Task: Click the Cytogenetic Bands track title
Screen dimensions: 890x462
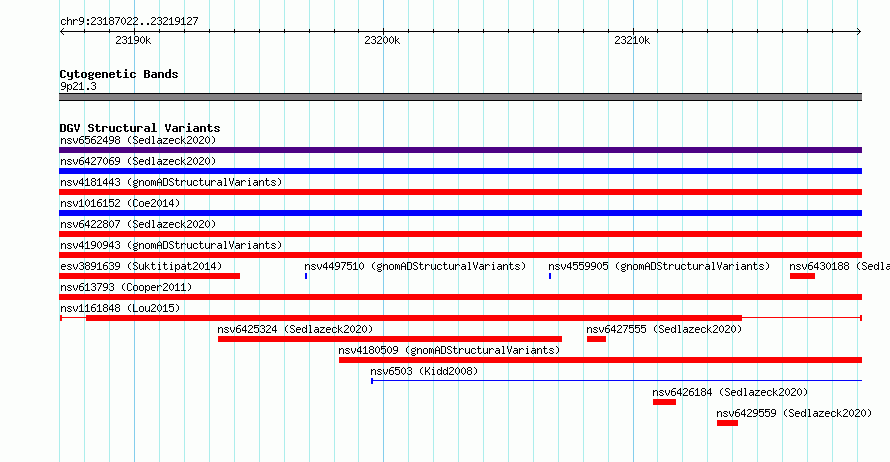Action: [119, 74]
